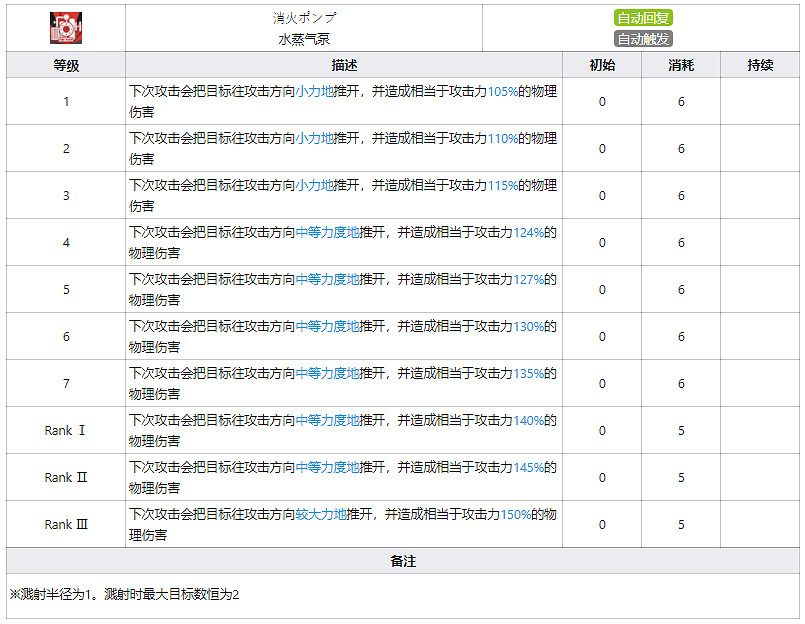This screenshot has width=805, height=624.
Task: Click the 等级 column header
Action: (66, 66)
